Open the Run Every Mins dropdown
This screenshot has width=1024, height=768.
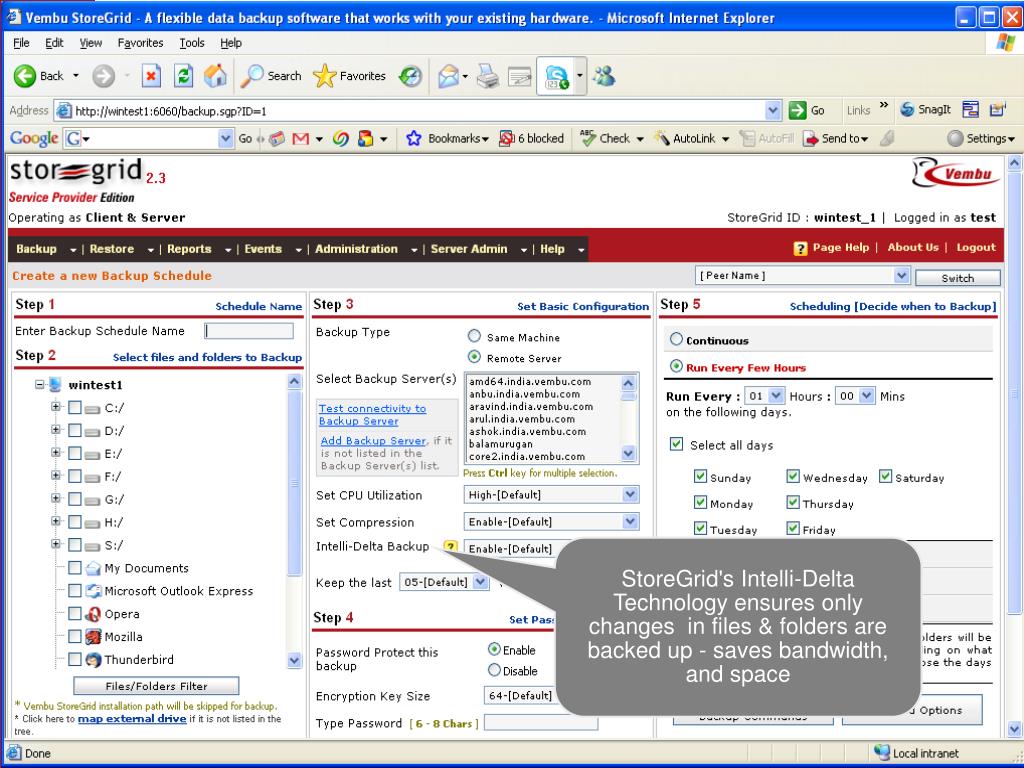(x=867, y=396)
